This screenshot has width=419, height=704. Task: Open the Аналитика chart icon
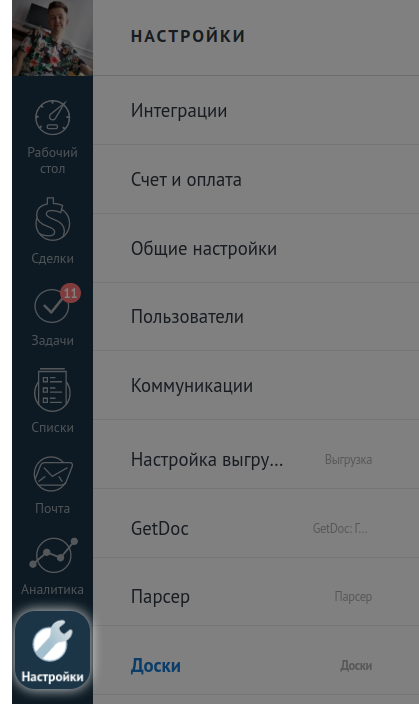pos(53,555)
